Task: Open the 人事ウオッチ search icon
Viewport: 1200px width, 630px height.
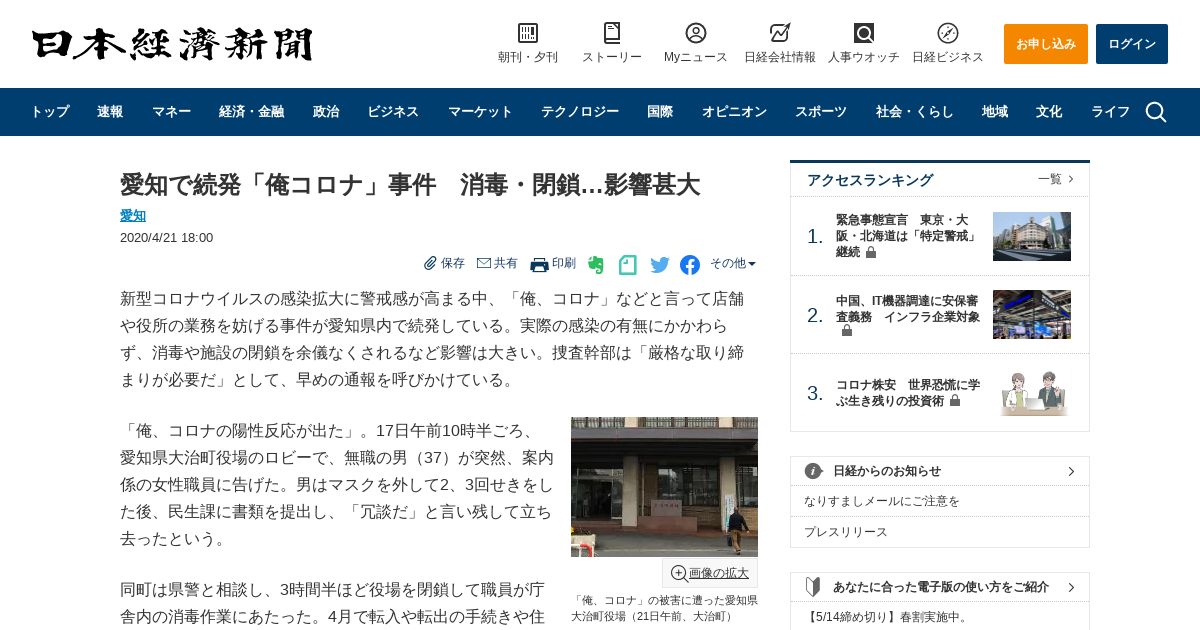Action: coord(864,33)
